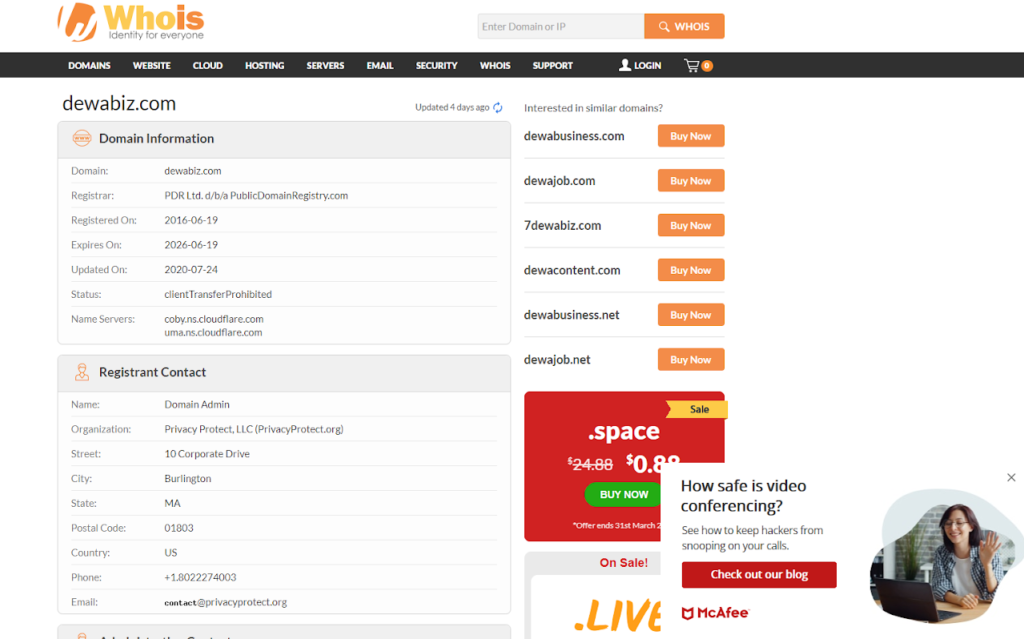Screen dimensions: 1024x639
Task: Open the contact@privacyprotect.org email link
Action: (x=226, y=602)
